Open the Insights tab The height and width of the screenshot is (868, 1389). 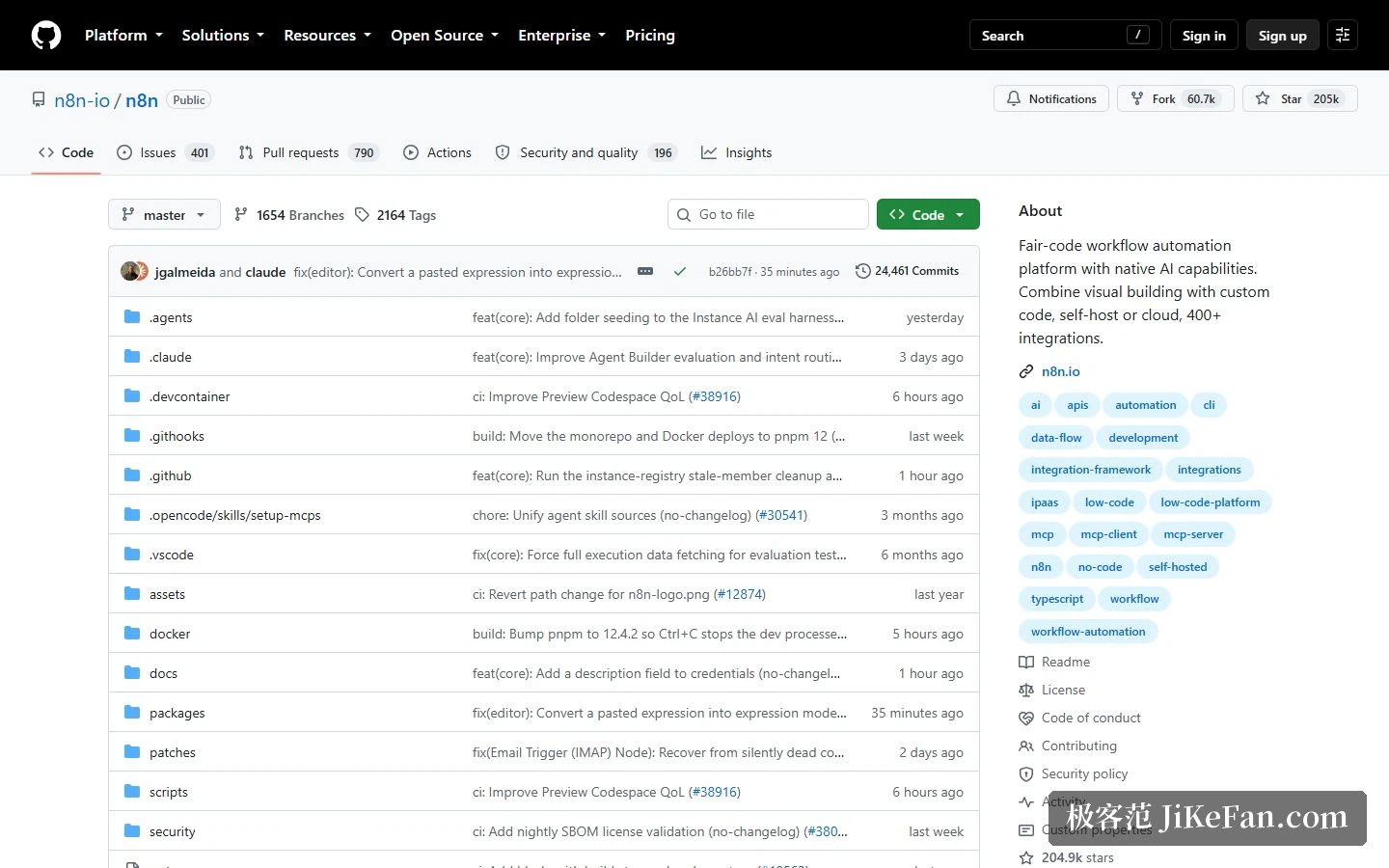(x=737, y=152)
